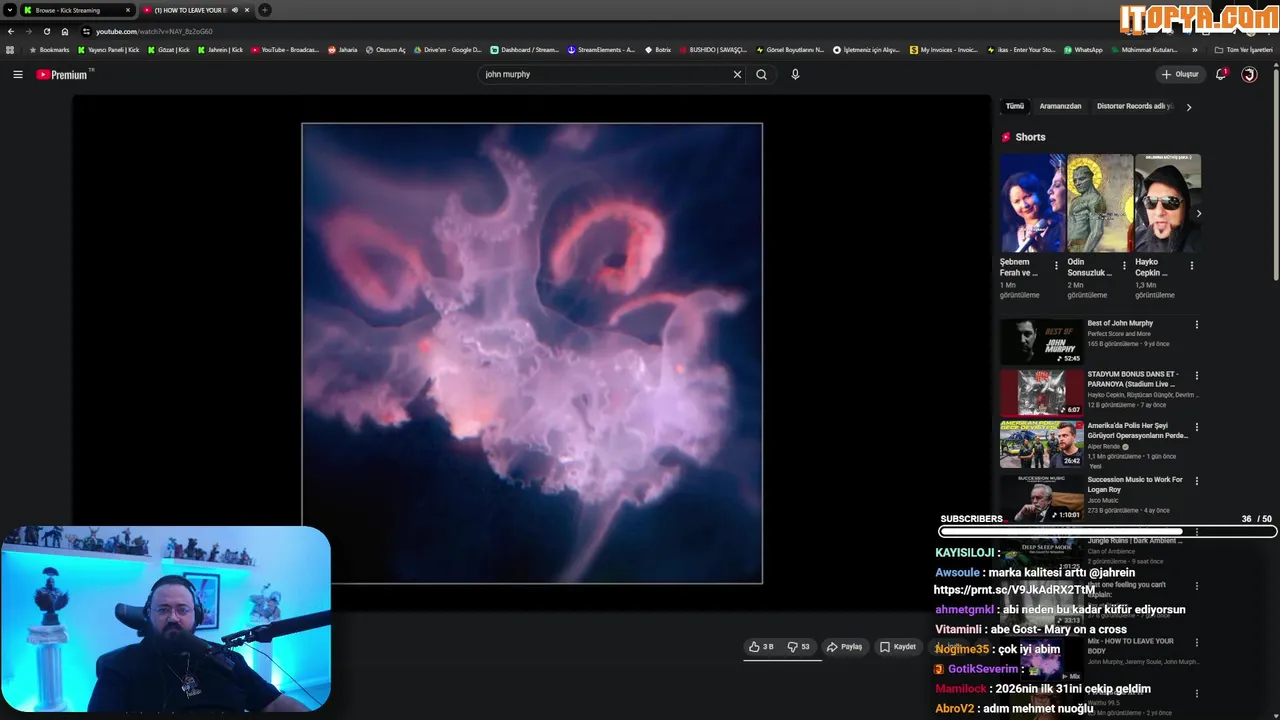Open Drive'ım - Google Drive bookmark

(x=447, y=49)
